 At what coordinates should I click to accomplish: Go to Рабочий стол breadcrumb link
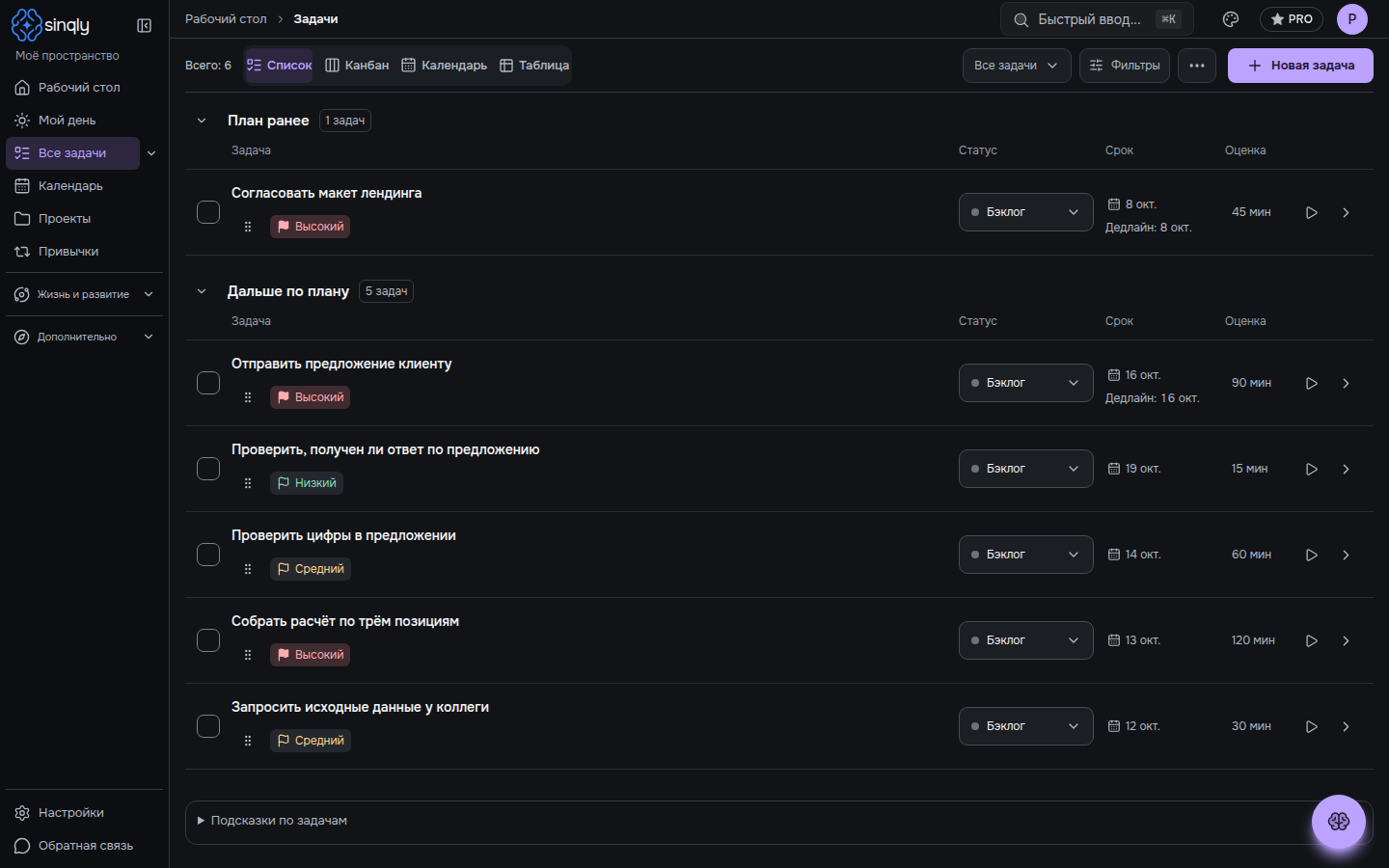(226, 19)
